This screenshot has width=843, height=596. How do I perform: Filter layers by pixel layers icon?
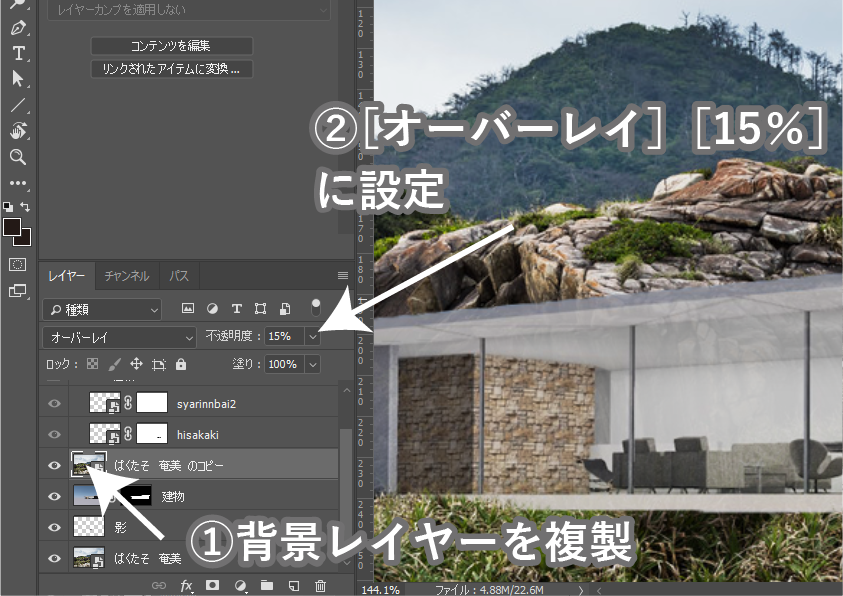[188, 308]
